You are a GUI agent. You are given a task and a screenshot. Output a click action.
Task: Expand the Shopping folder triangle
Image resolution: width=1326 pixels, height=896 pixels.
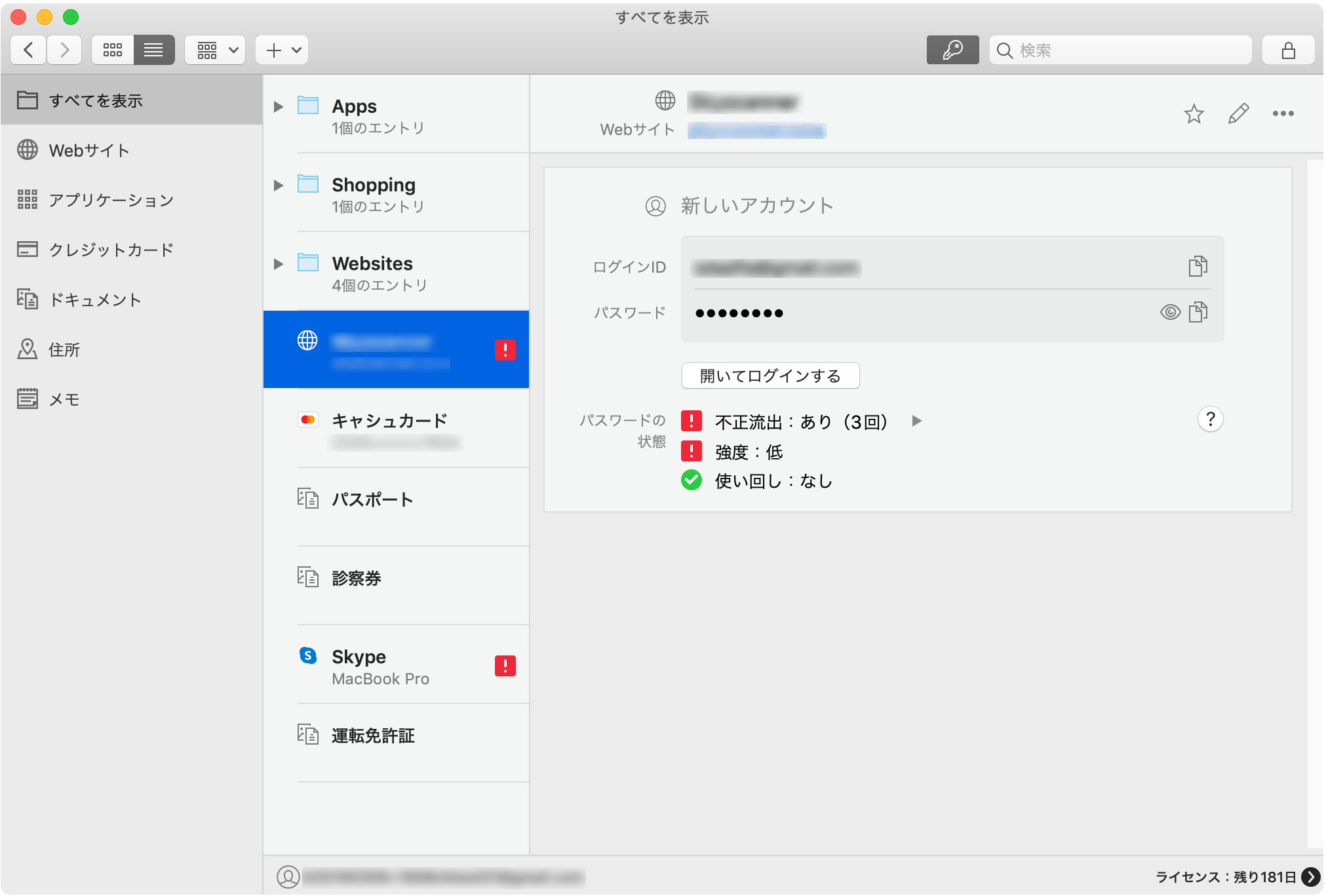[x=279, y=185]
